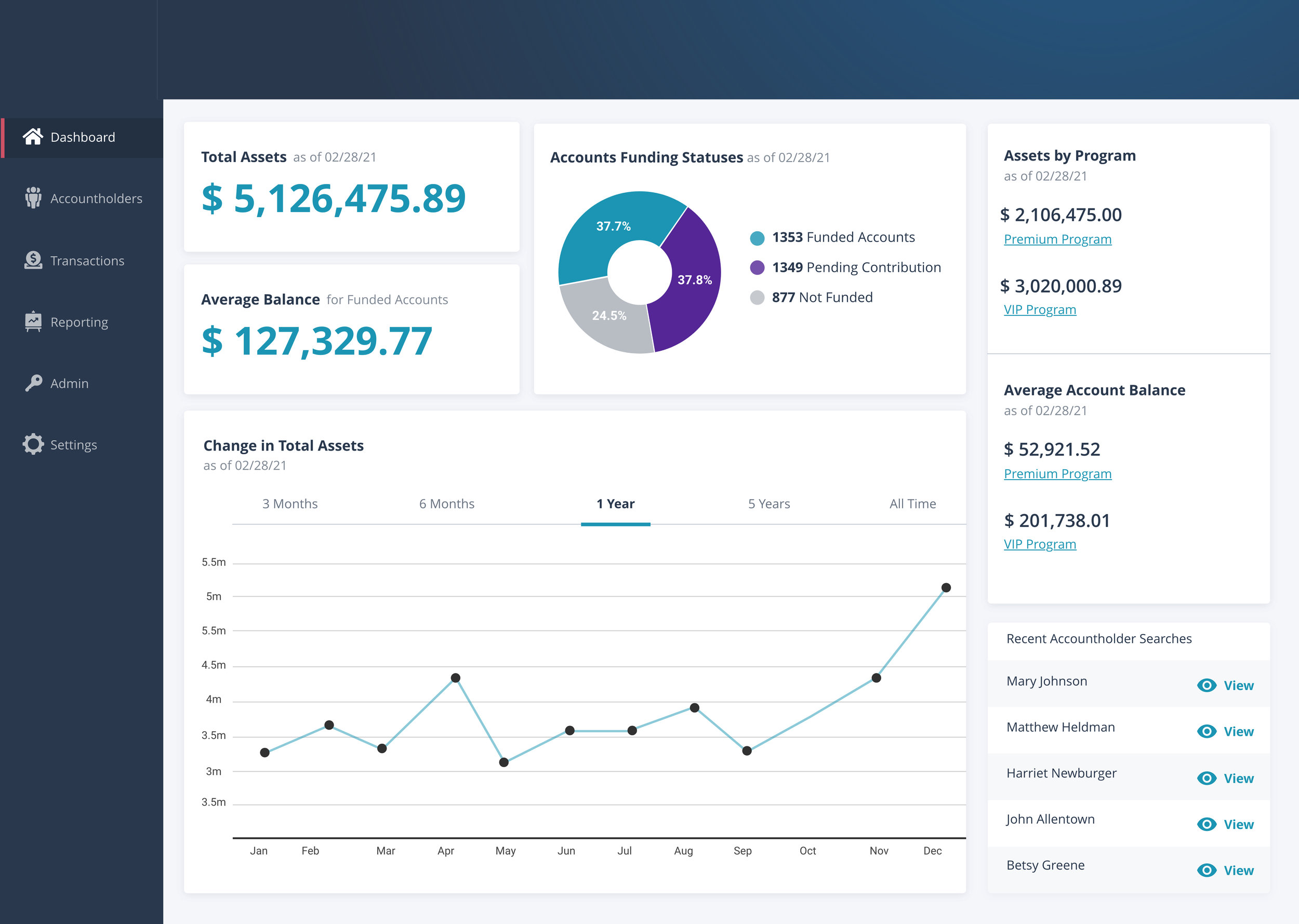This screenshot has height=924, width=1299.
Task: Click the eye icon beside Mary Johnson
Action: [1207, 685]
